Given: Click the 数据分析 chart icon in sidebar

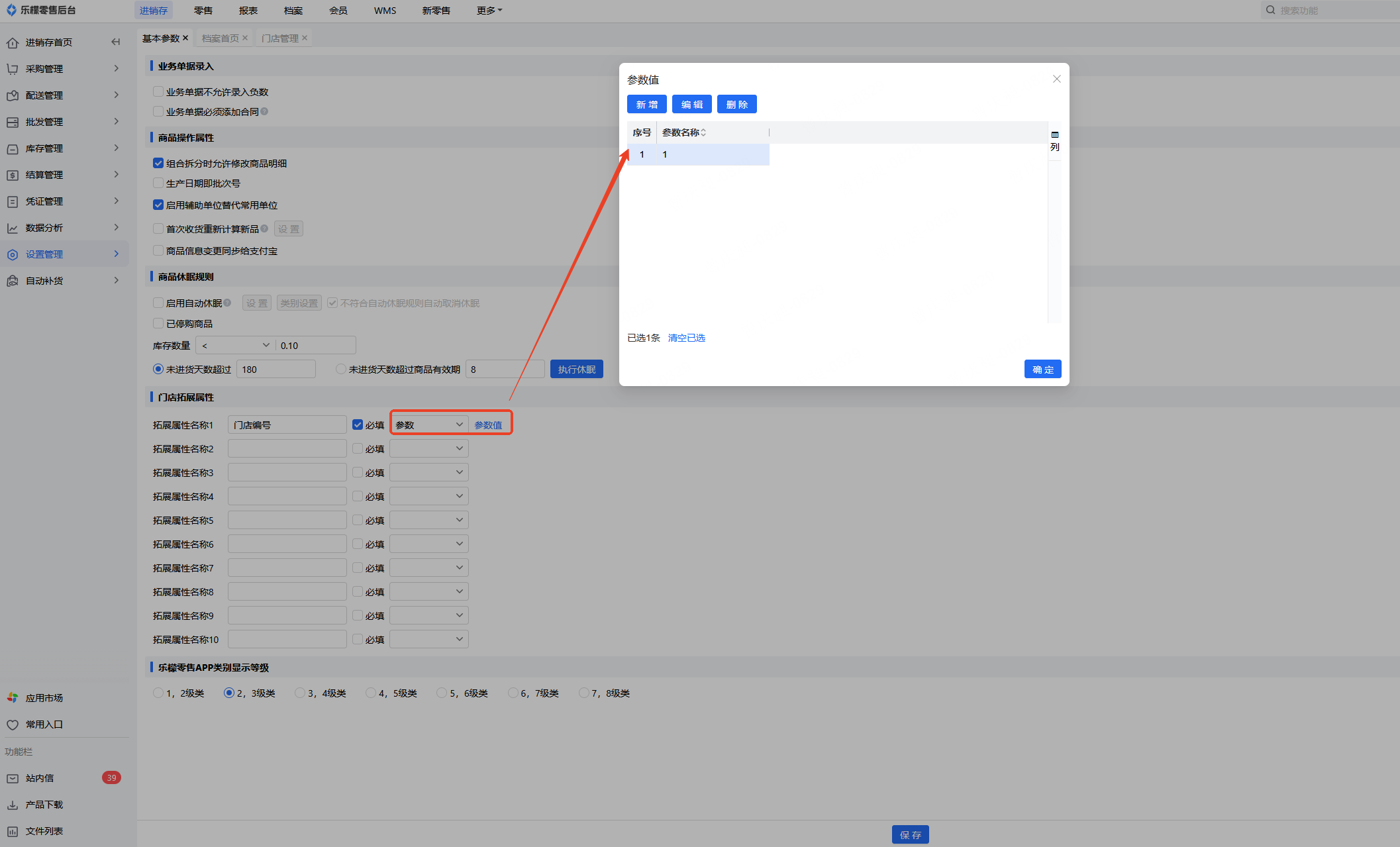Looking at the screenshot, I should 13,228.
